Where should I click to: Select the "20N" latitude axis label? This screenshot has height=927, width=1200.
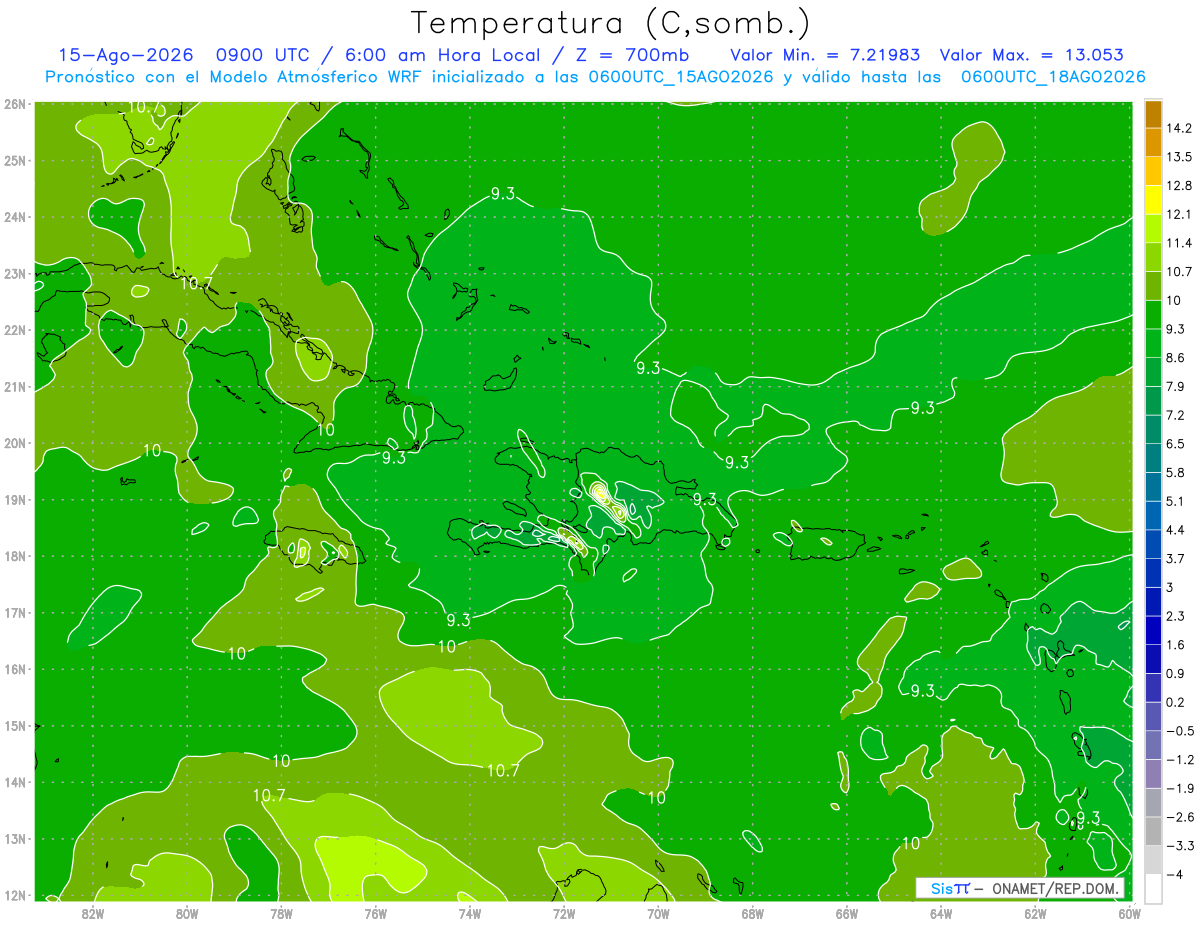[x=15, y=443]
